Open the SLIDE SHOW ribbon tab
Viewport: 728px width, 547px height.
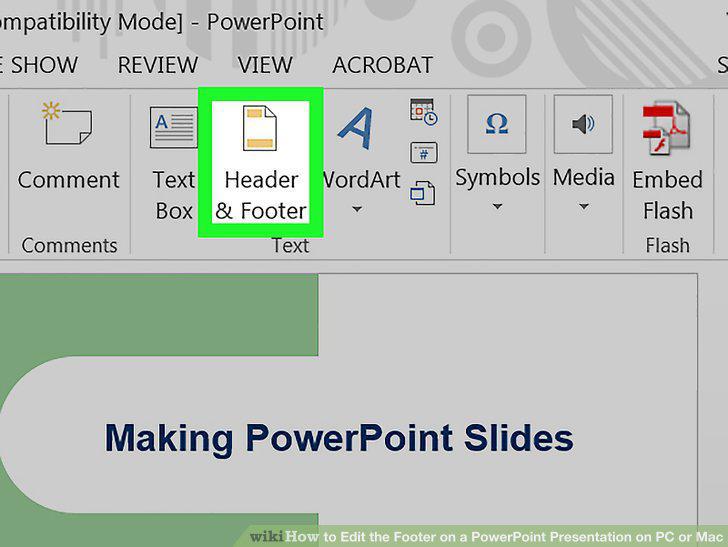coord(39,65)
